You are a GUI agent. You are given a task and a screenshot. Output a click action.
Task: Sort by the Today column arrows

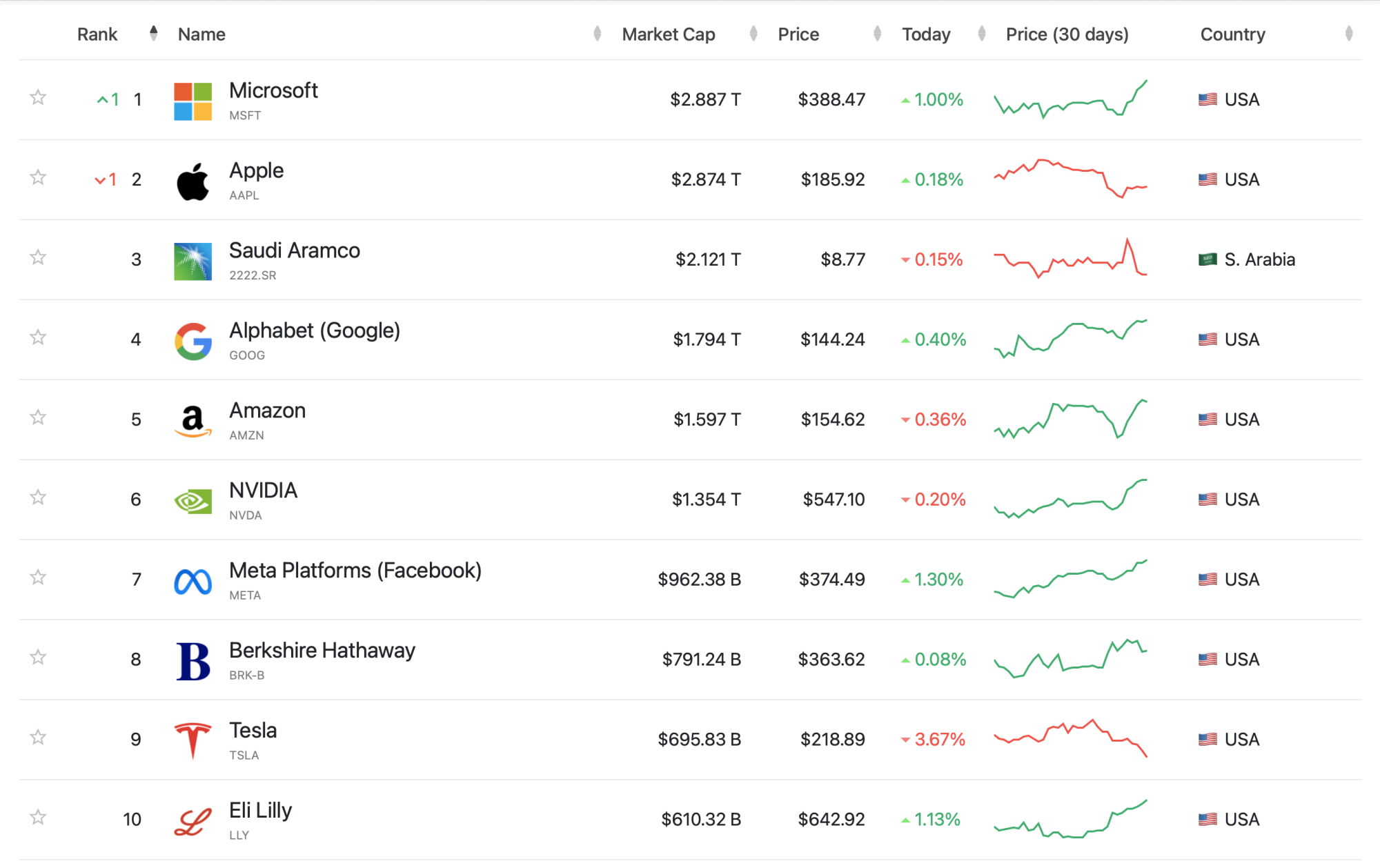tap(981, 34)
